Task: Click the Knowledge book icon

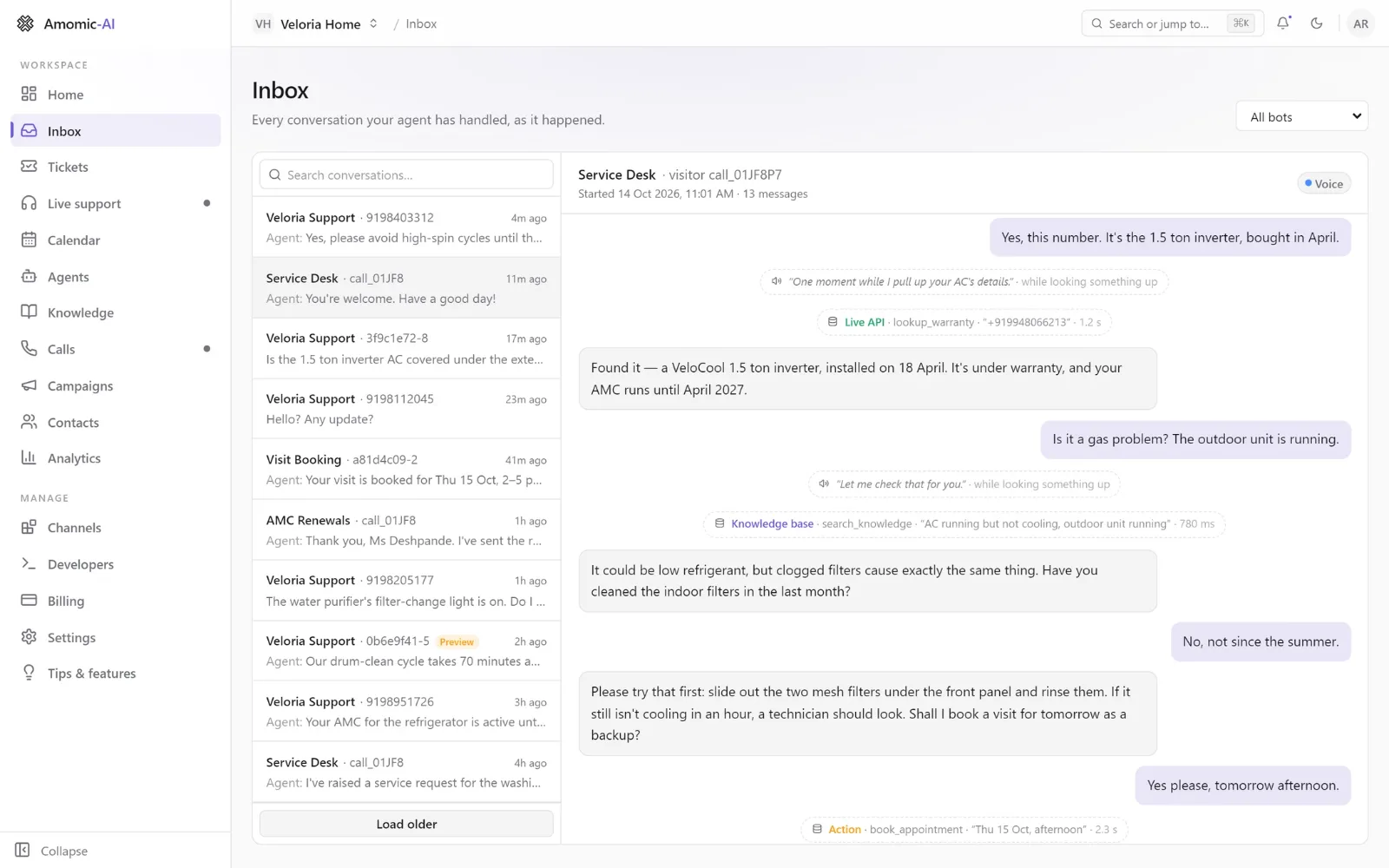Action: (x=29, y=312)
